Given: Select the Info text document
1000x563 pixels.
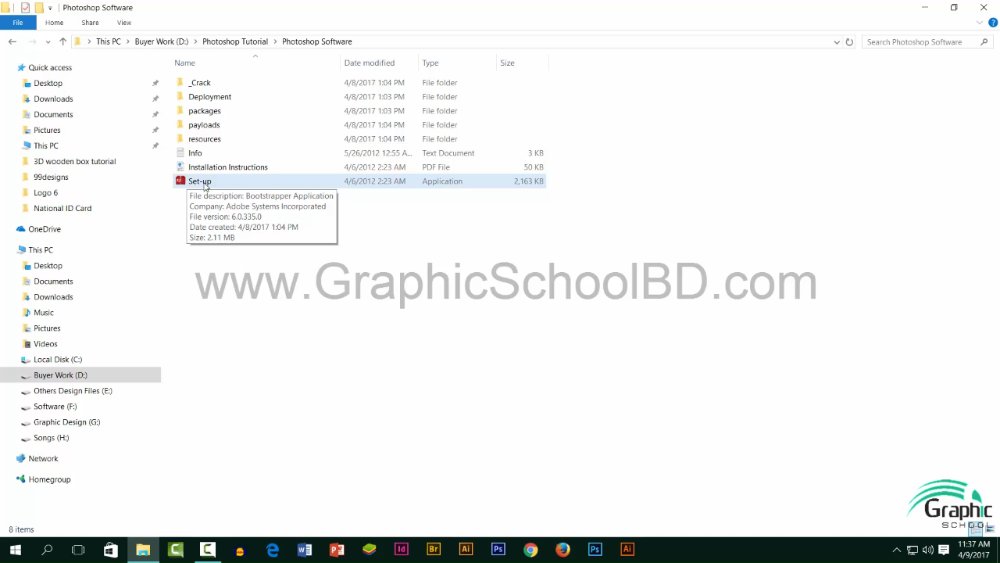Looking at the screenshot, I should point(195,153).
